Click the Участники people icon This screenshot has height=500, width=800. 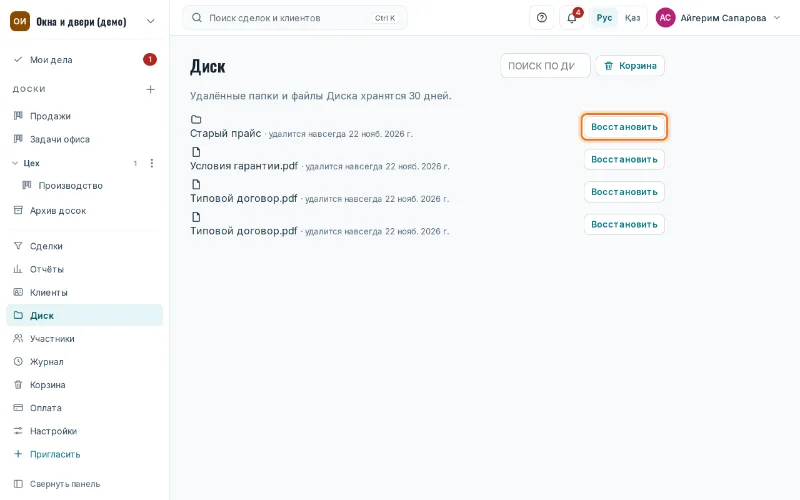18,338
